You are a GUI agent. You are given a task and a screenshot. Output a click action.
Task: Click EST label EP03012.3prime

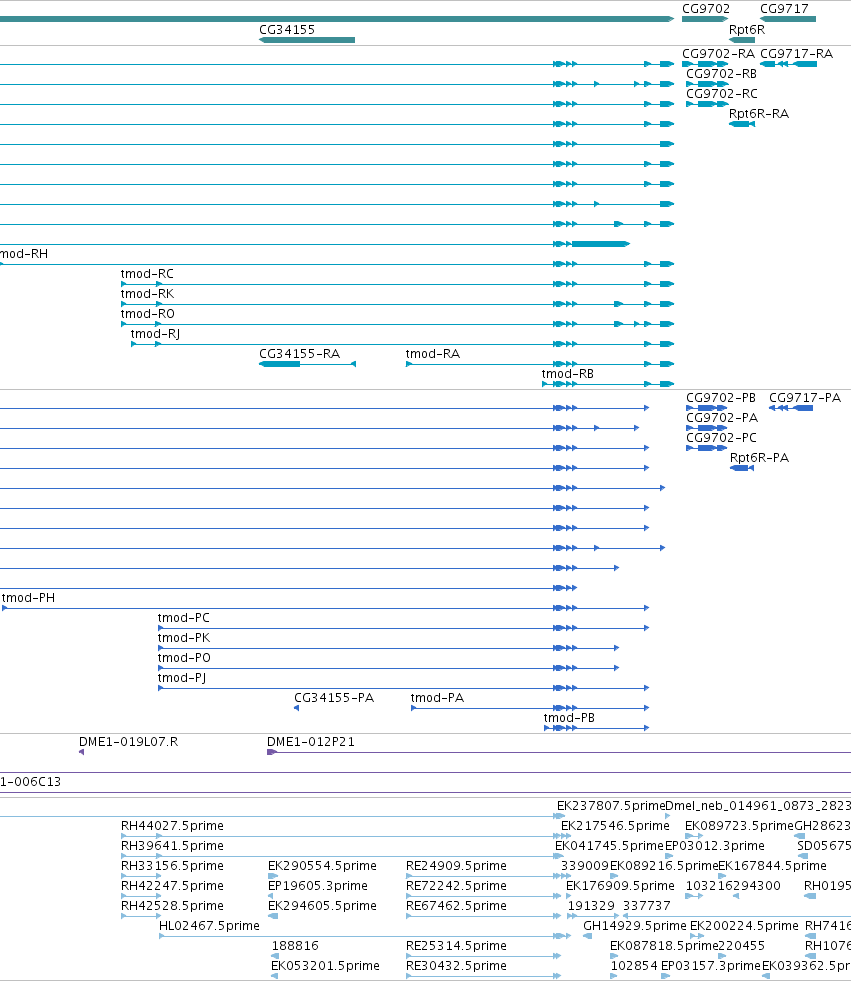(x=715, y=846)
